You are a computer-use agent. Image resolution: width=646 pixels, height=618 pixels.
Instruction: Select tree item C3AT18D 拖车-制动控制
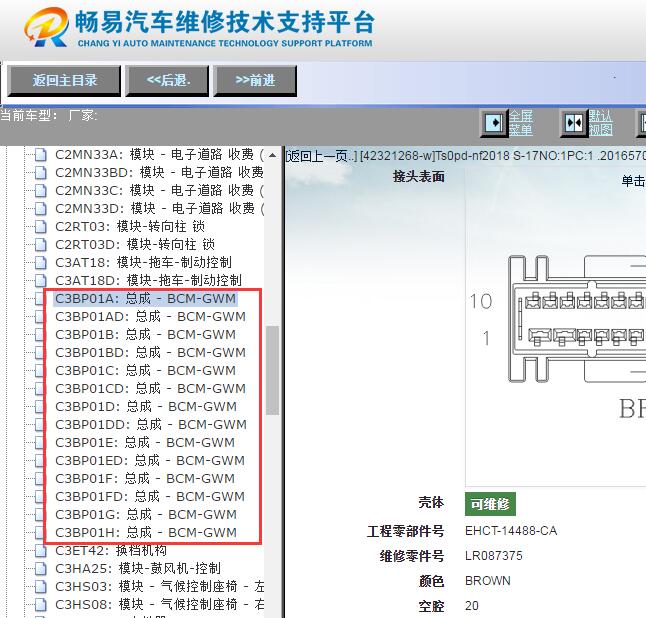(x=148, y=281)
